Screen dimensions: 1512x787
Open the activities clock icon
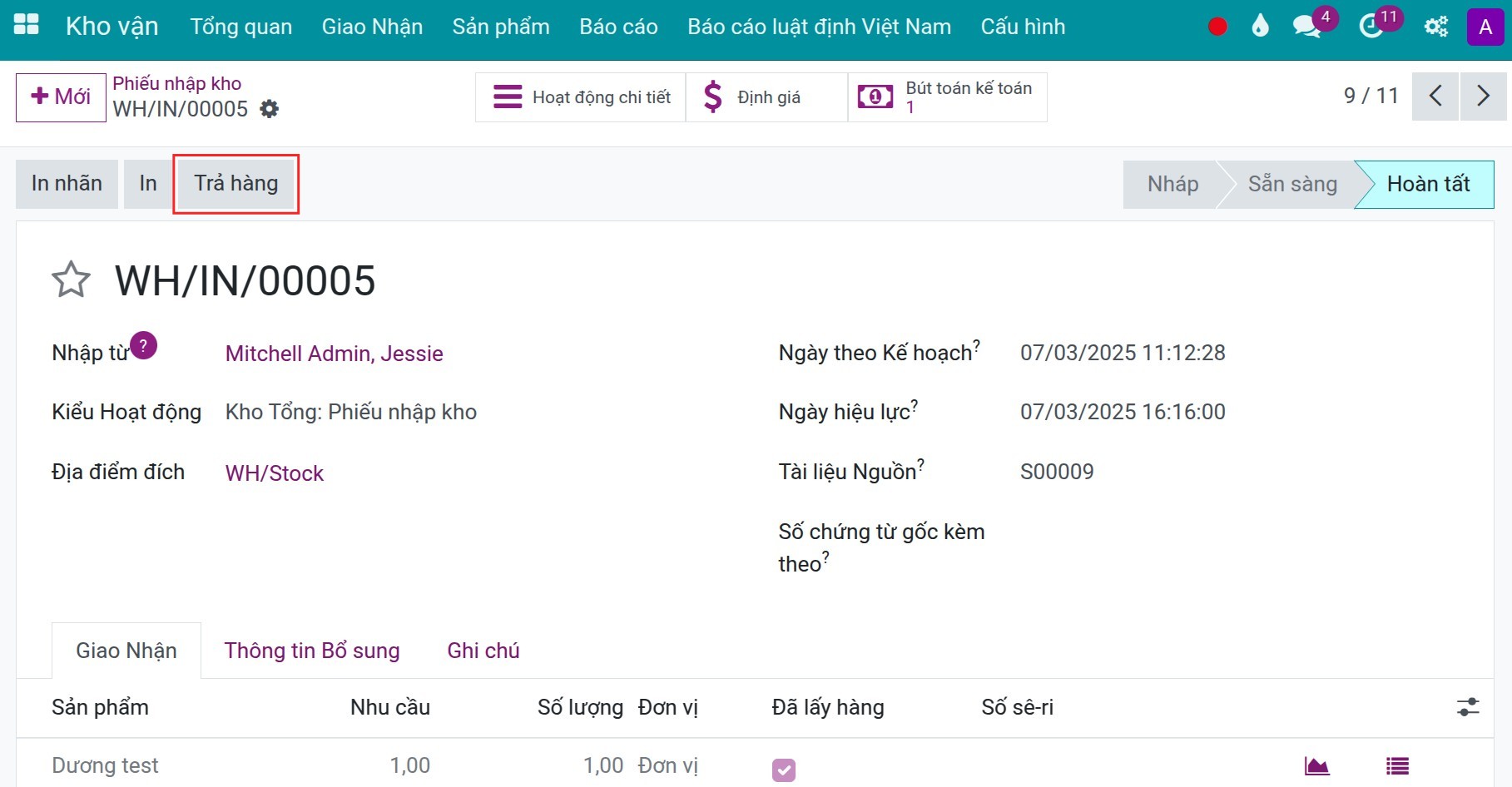click(x=1371, y=27)
